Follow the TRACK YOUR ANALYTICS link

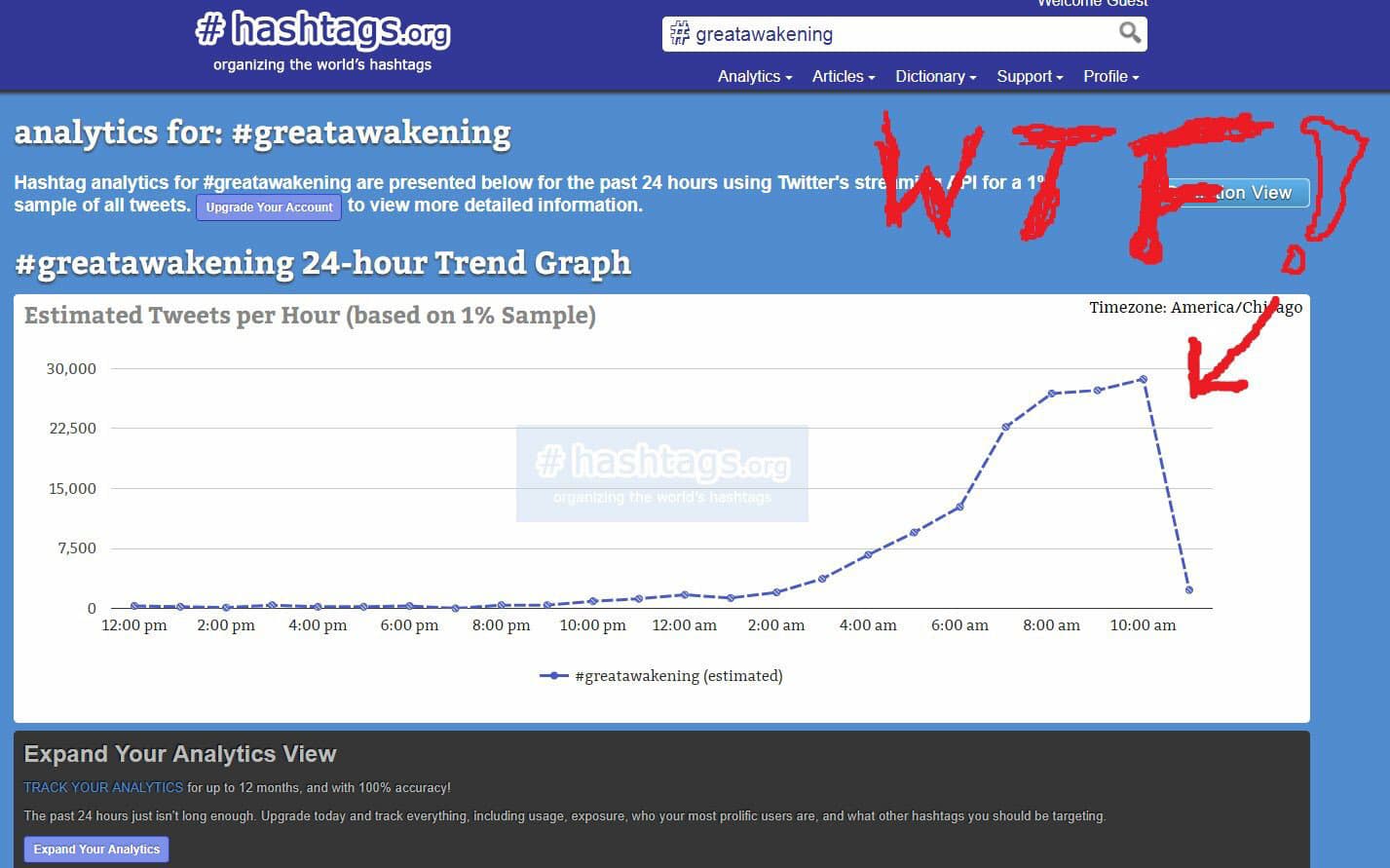pyautogui.click(x=103, y=787)
